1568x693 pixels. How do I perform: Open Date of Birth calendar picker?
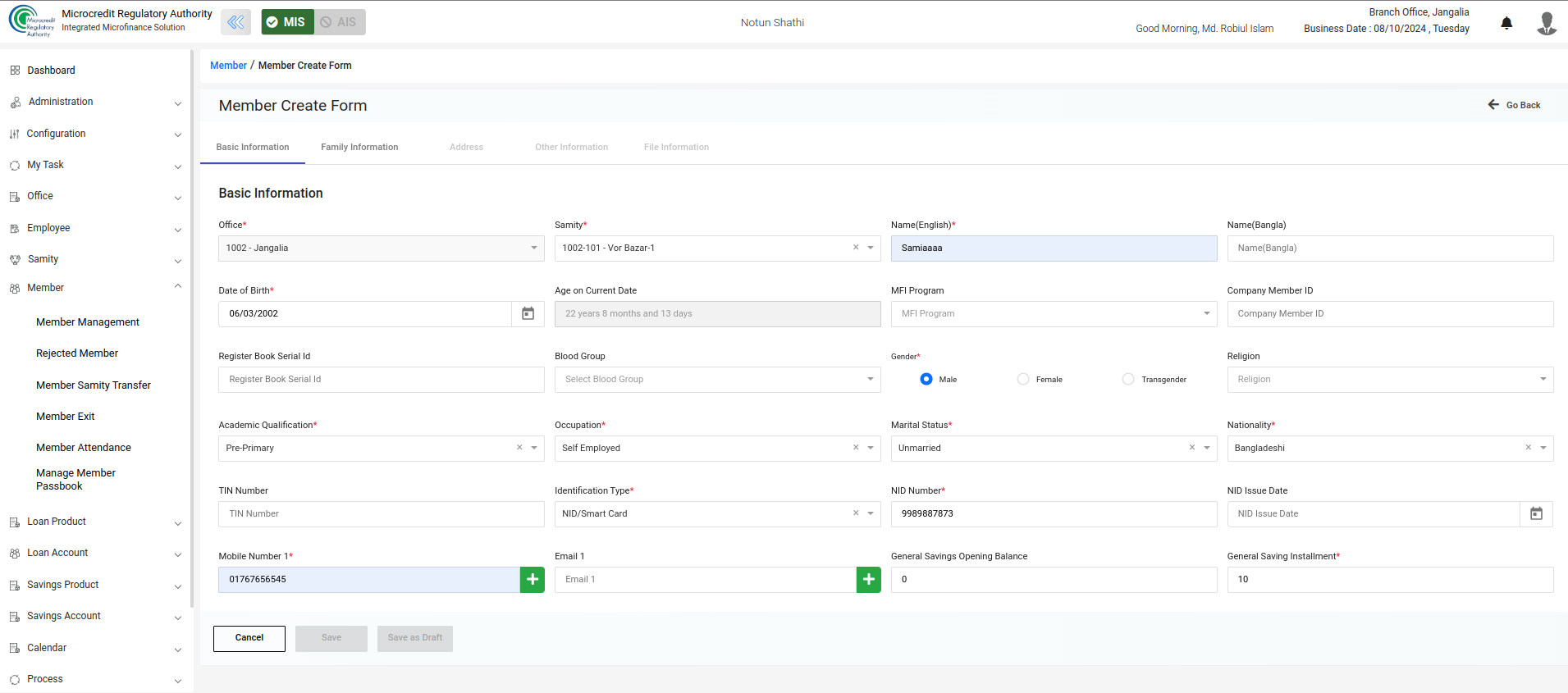point(528,314)
